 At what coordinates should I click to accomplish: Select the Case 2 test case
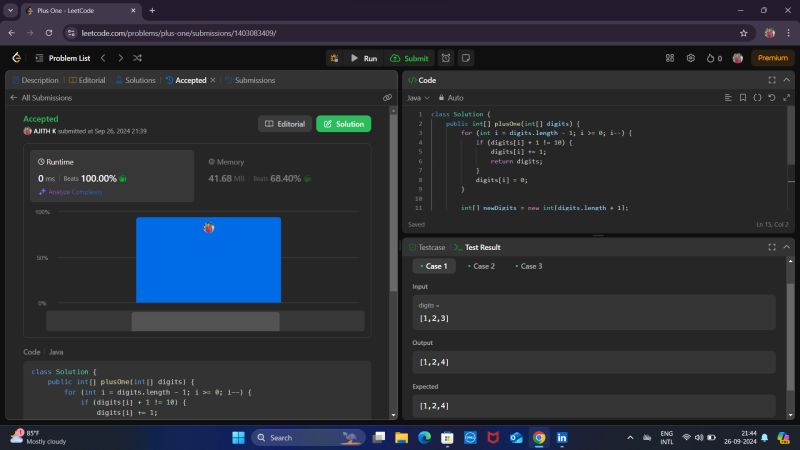[x=480, y=266]
